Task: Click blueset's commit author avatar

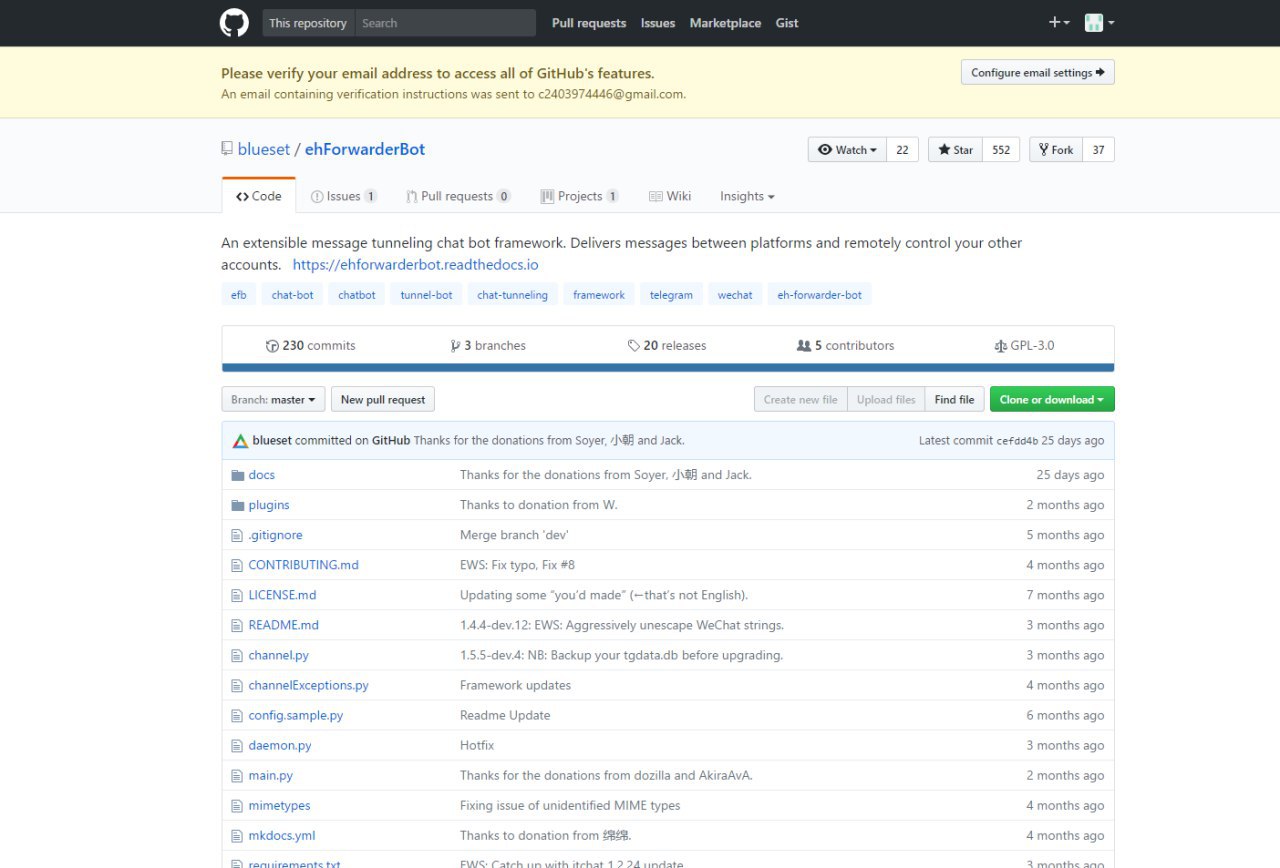Action: coord(241,441)
